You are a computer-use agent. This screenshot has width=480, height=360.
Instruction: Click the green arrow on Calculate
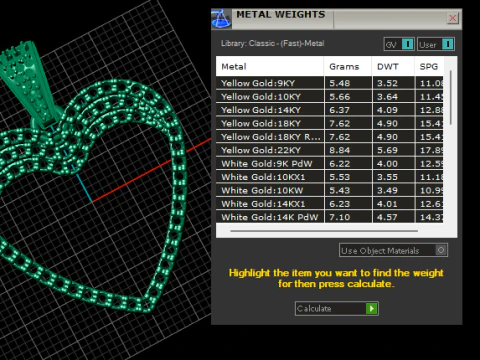[x=371, y=309]
